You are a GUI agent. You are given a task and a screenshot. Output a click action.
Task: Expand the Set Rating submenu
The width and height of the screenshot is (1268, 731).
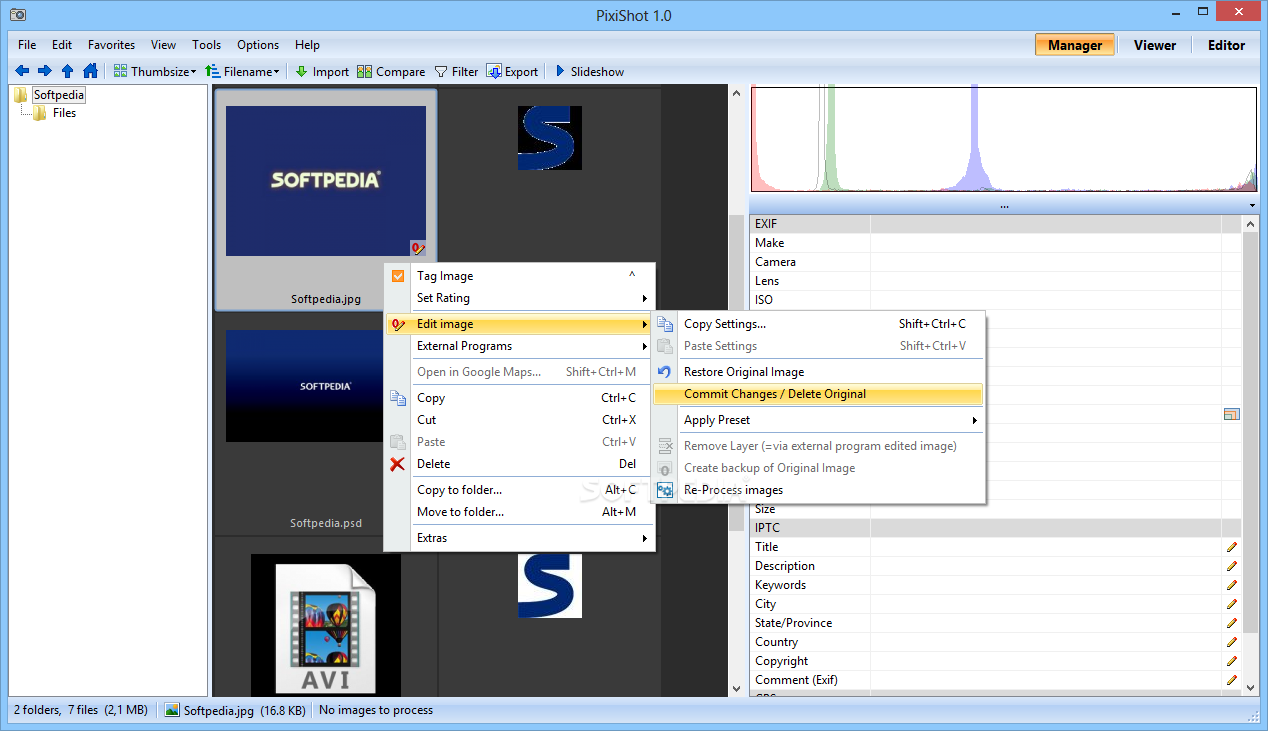(520, 298)
